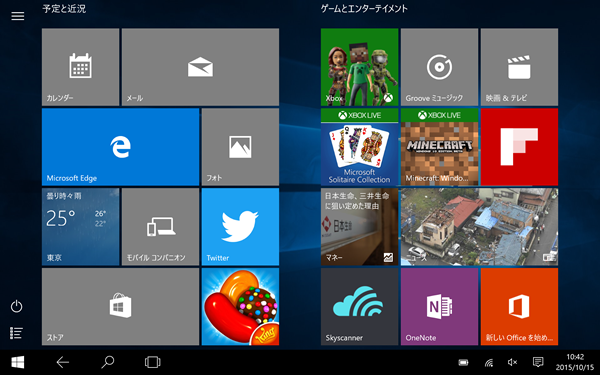Click the 10:42 clock and date

[575, 362]
